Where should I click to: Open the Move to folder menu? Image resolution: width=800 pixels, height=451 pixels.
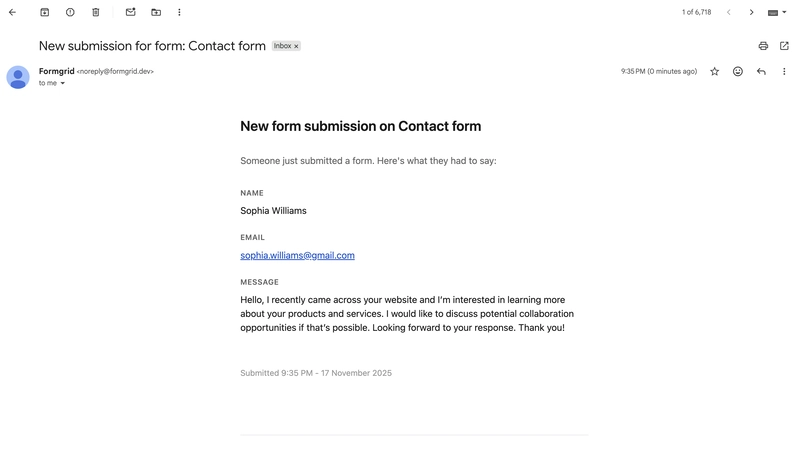coord(156,12)
